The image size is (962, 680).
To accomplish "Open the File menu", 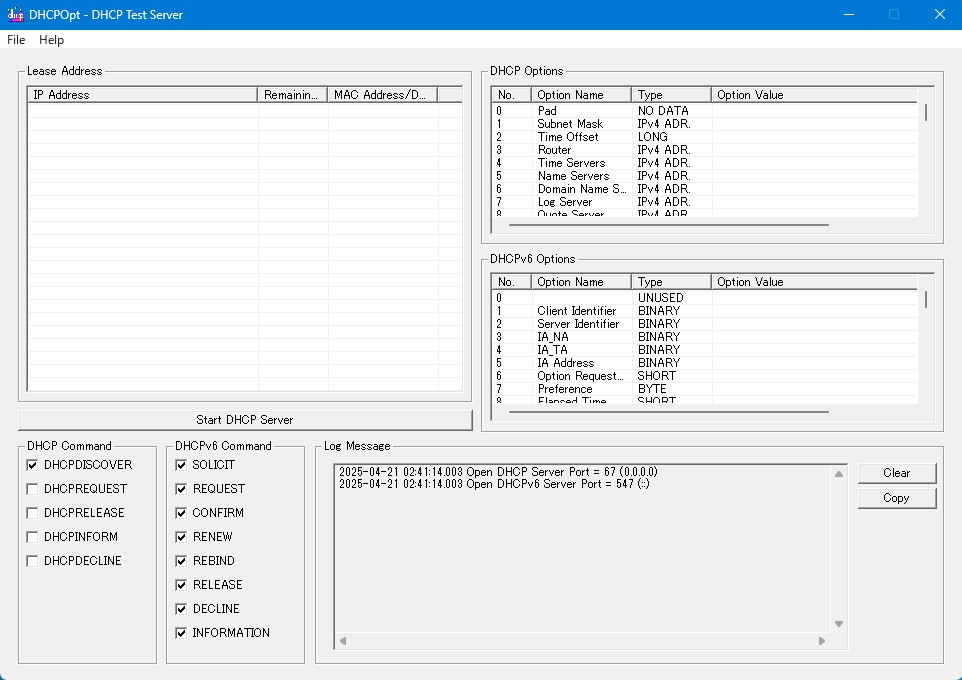I will pos(16,40).
